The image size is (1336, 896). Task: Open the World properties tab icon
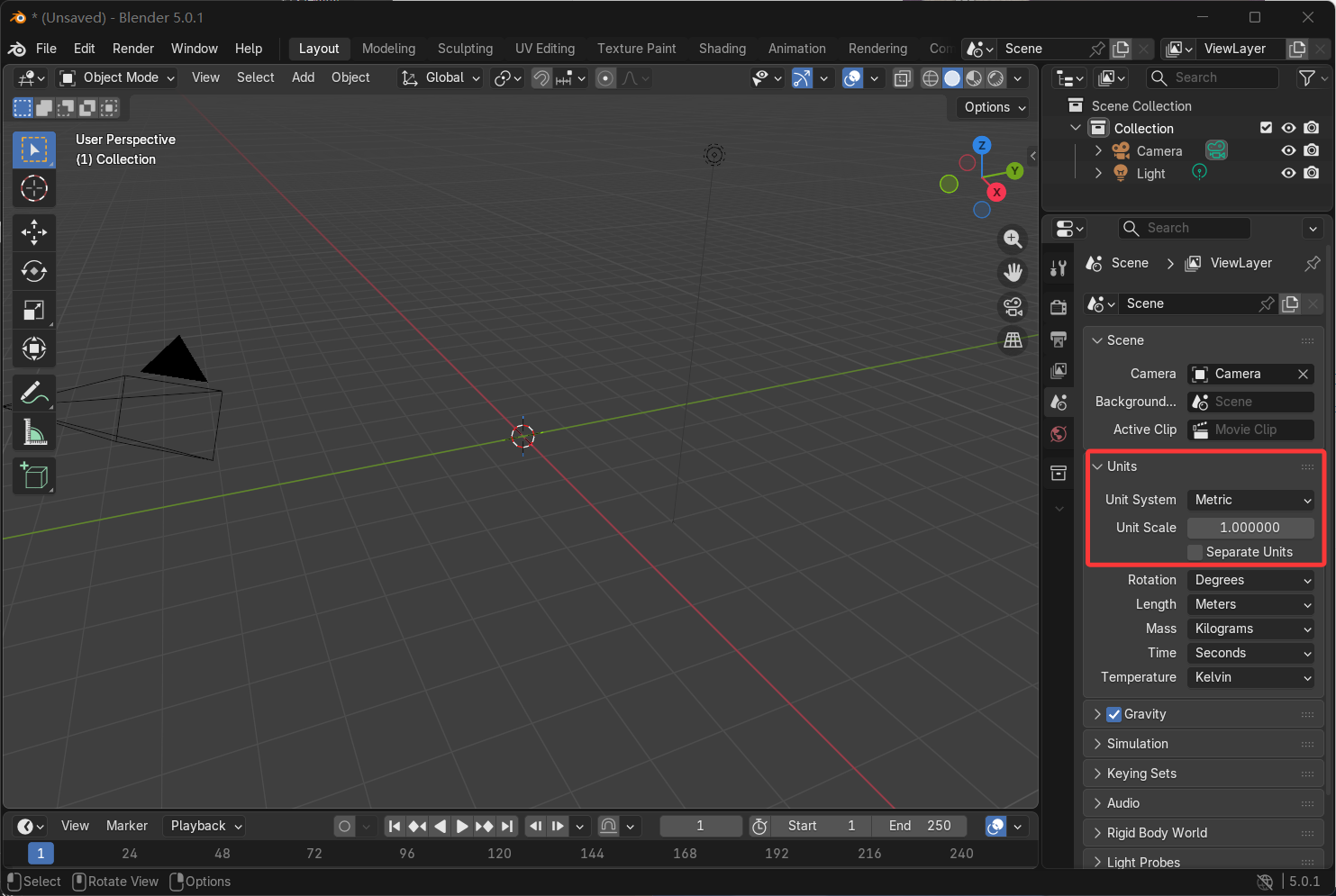tap(1059, 434)
